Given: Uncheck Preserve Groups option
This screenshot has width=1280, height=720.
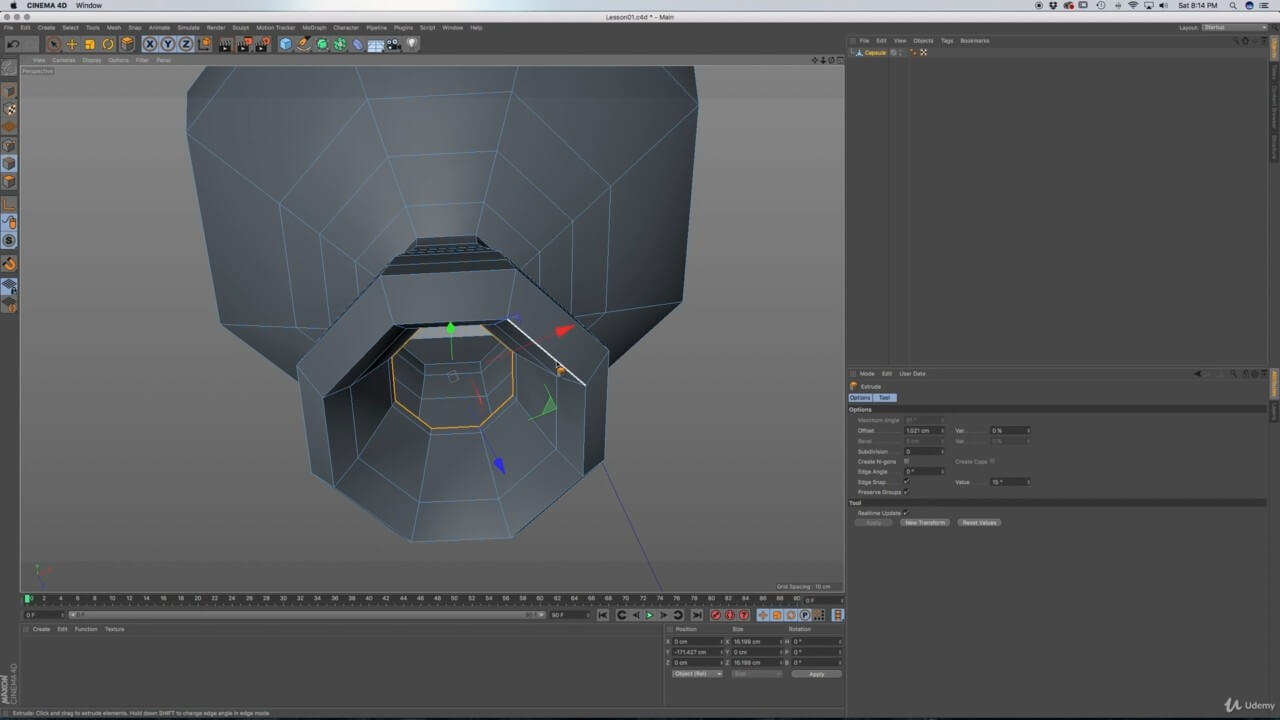Looking at the screenshot, I should [906, 492].
